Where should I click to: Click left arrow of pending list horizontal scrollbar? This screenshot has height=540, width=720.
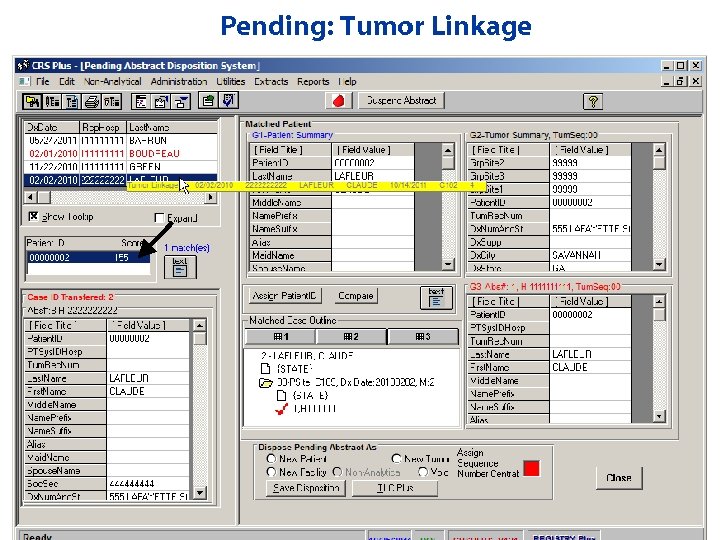coord(30,197)
